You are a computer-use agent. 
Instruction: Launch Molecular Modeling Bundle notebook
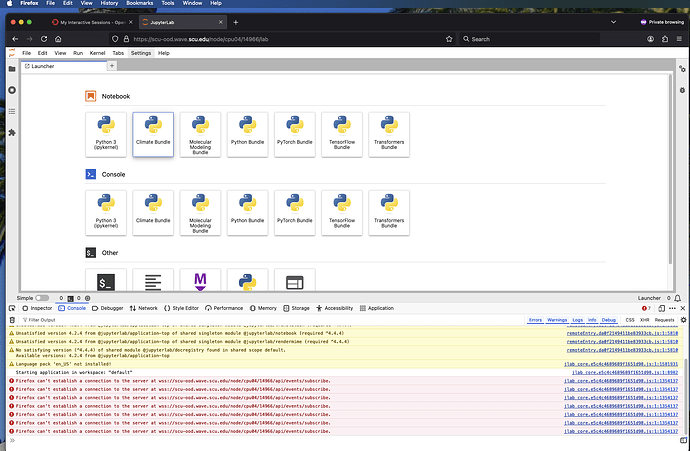click(x=200, y=134)
